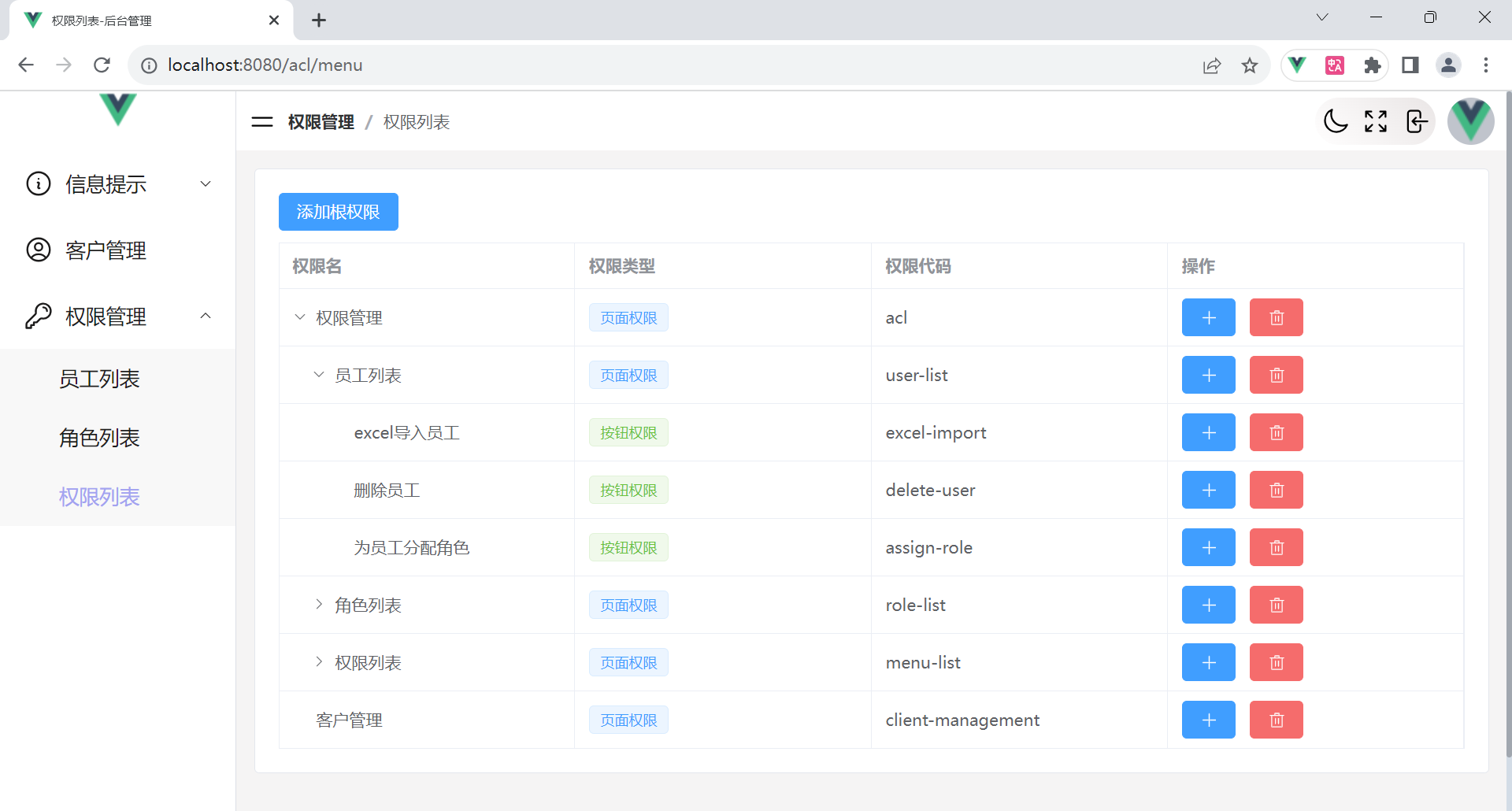Add child permission to role-list row
1512x811 pixels.
click(x=1209, y=605)
